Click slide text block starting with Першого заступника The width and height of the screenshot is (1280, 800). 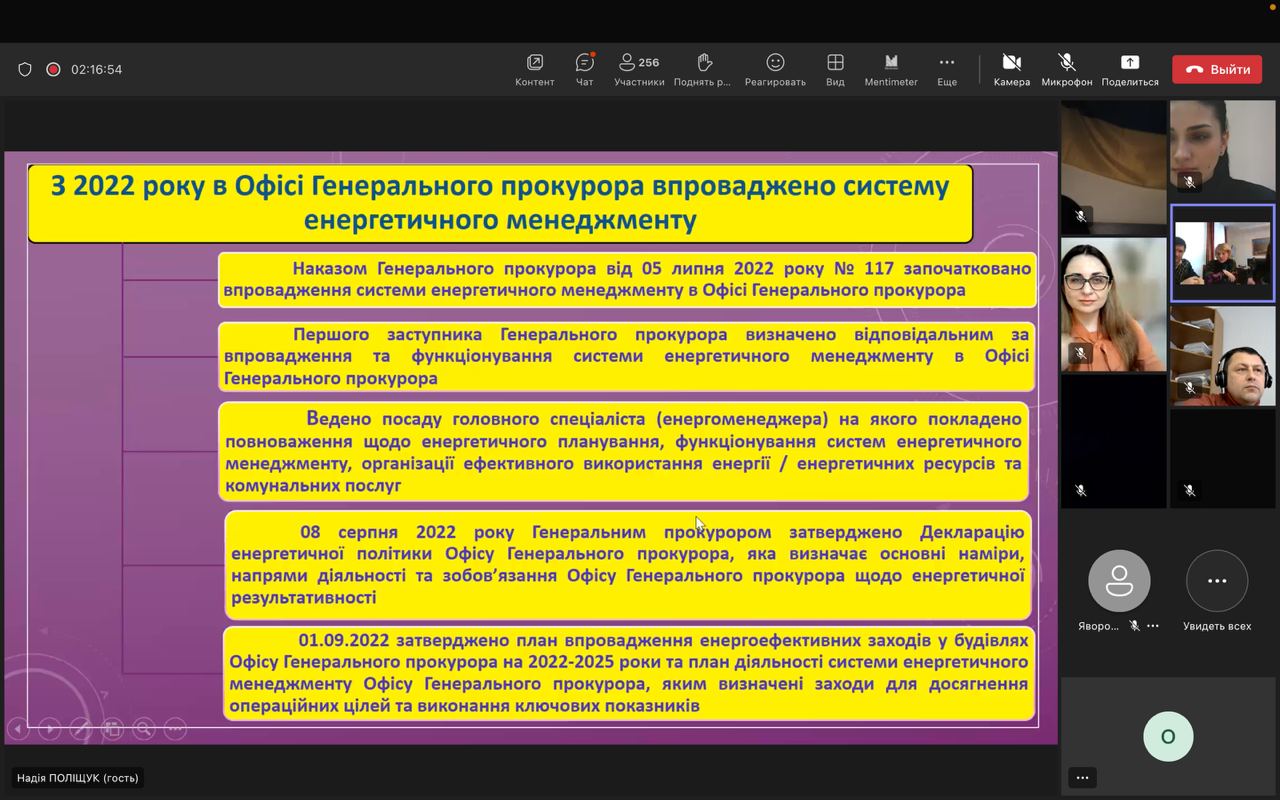627,356
